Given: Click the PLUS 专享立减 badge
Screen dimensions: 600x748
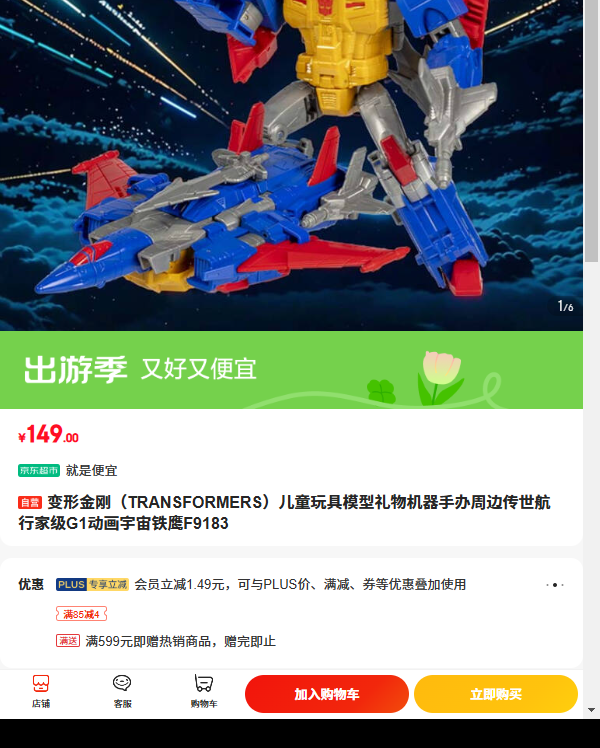Looking at the screenshot, I should pyautogui.click(x=93, y=584).
